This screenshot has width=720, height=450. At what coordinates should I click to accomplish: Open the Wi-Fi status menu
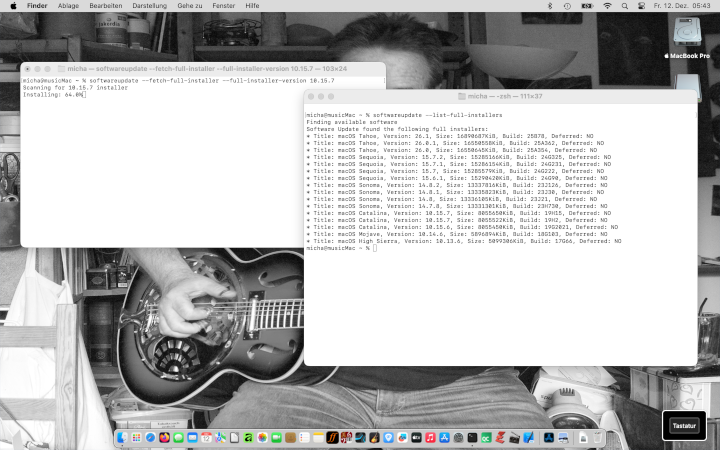click(606, 6)
